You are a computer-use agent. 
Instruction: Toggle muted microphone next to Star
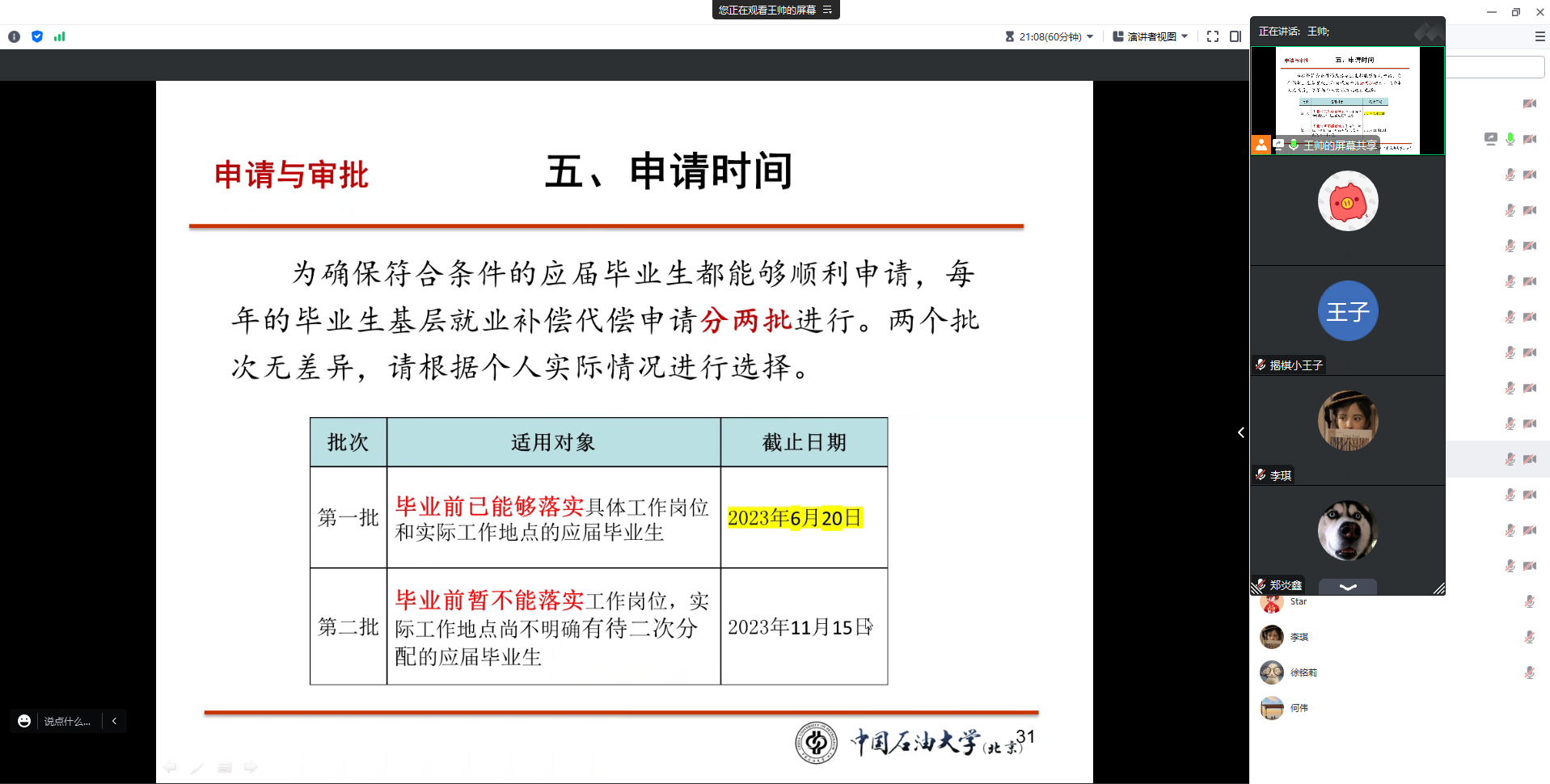tap(1529, 601)
